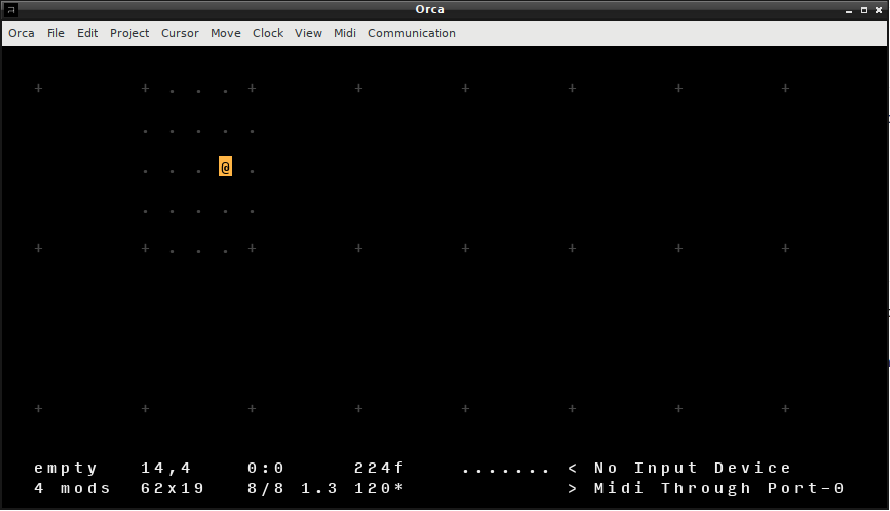Open the Midi menu
Viewport: 890px width, 511px height.
coord(345,33)
